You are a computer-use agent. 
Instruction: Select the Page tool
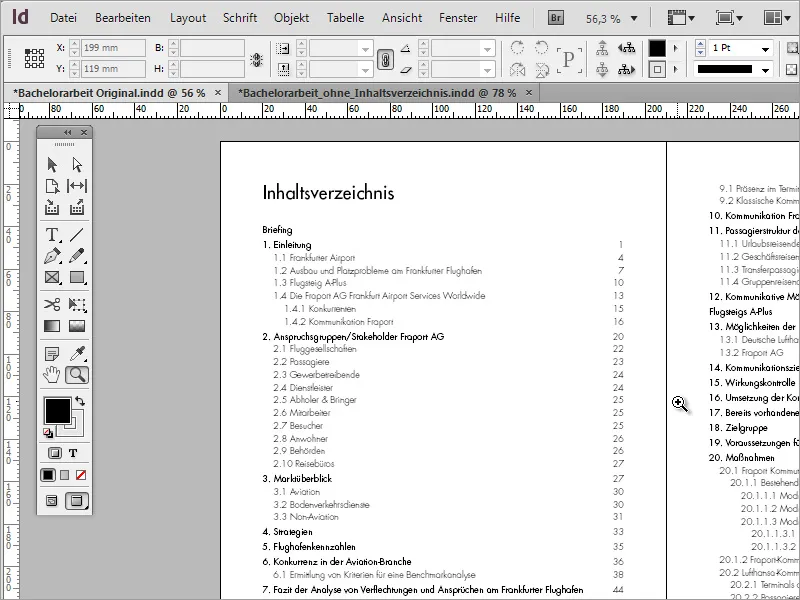52,186
